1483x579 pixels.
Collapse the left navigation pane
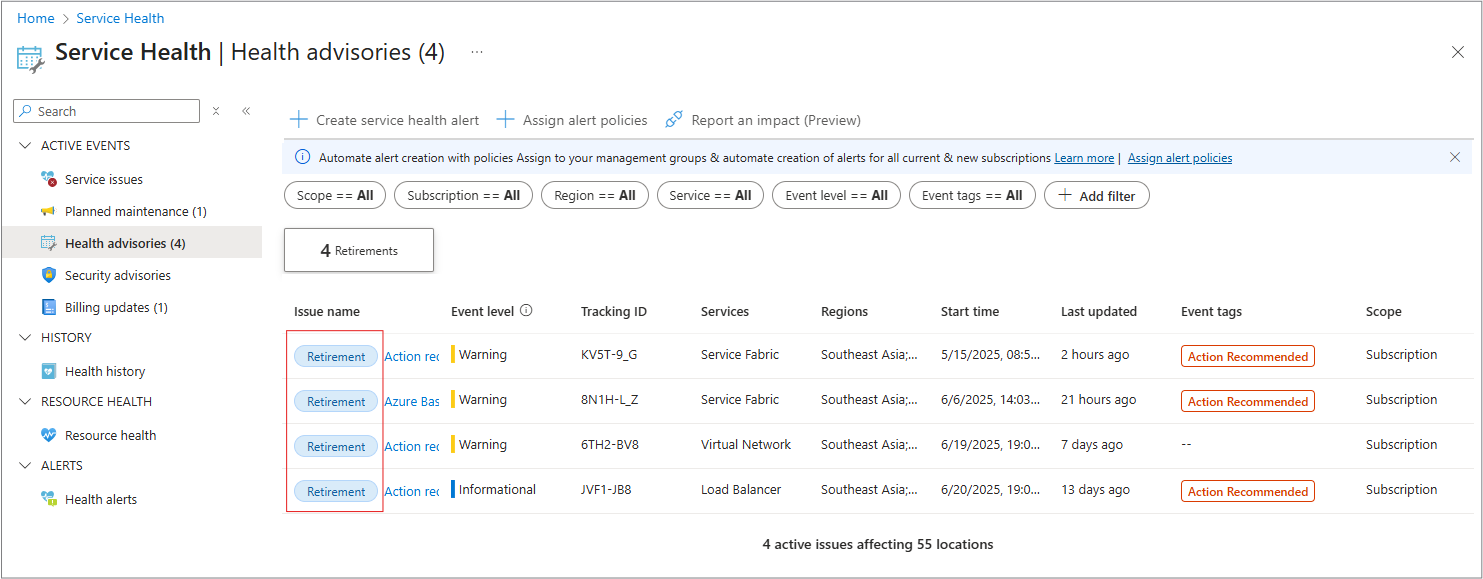[x=246, y=111]
